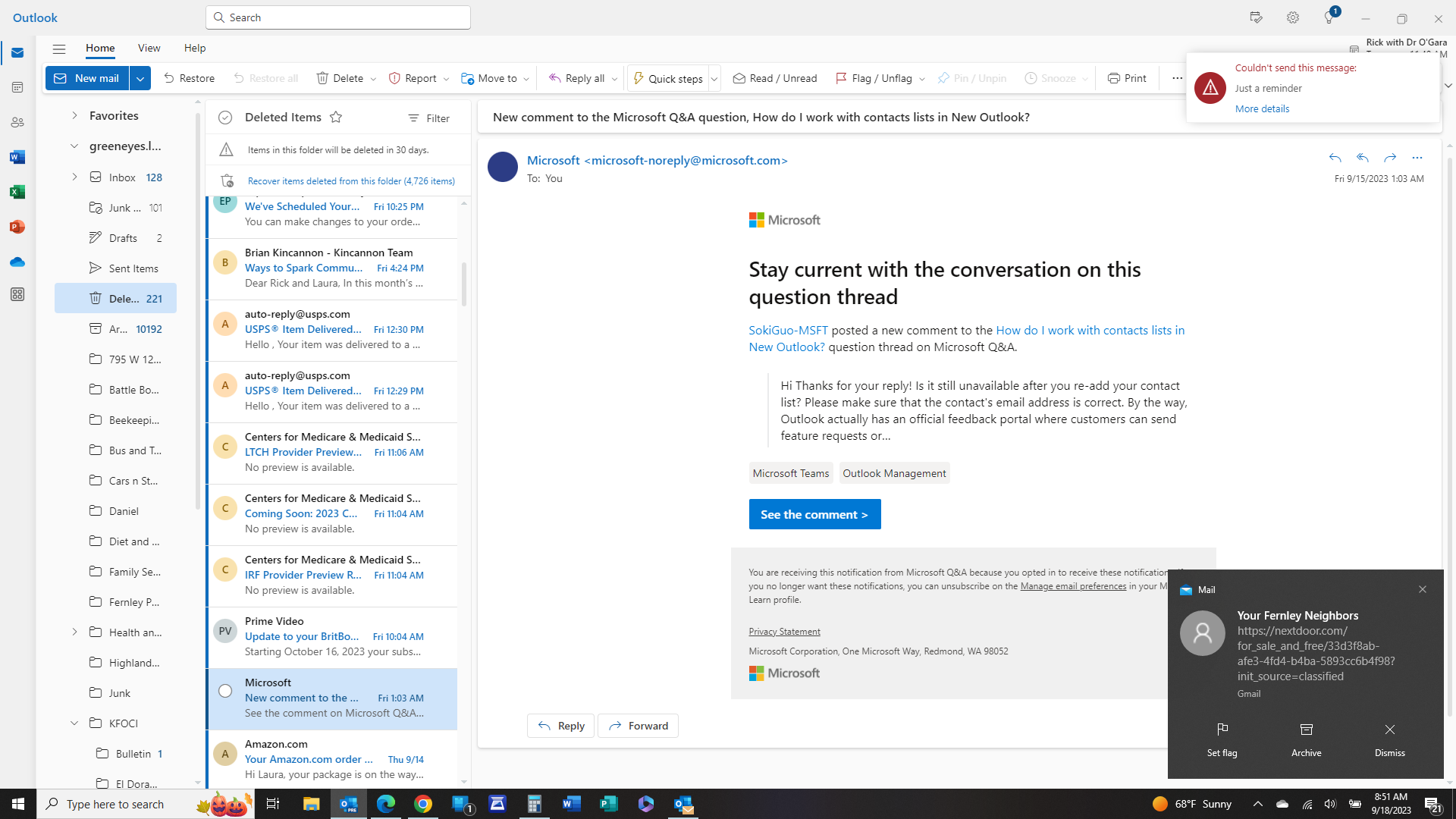
Task: Click the message list scrollbar thumb
Action: point(463,284)
